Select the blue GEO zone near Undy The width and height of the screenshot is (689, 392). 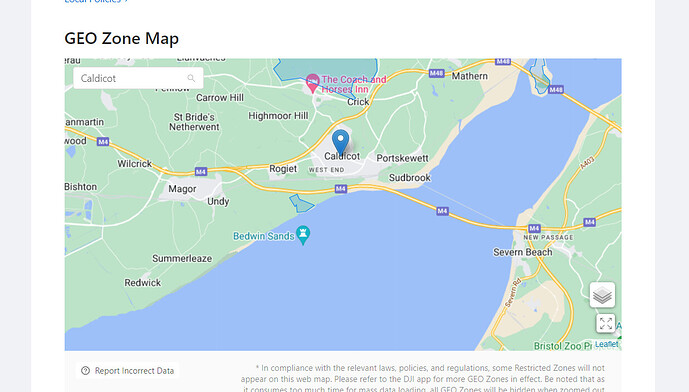pyautogui.click(x=301, y=204)
